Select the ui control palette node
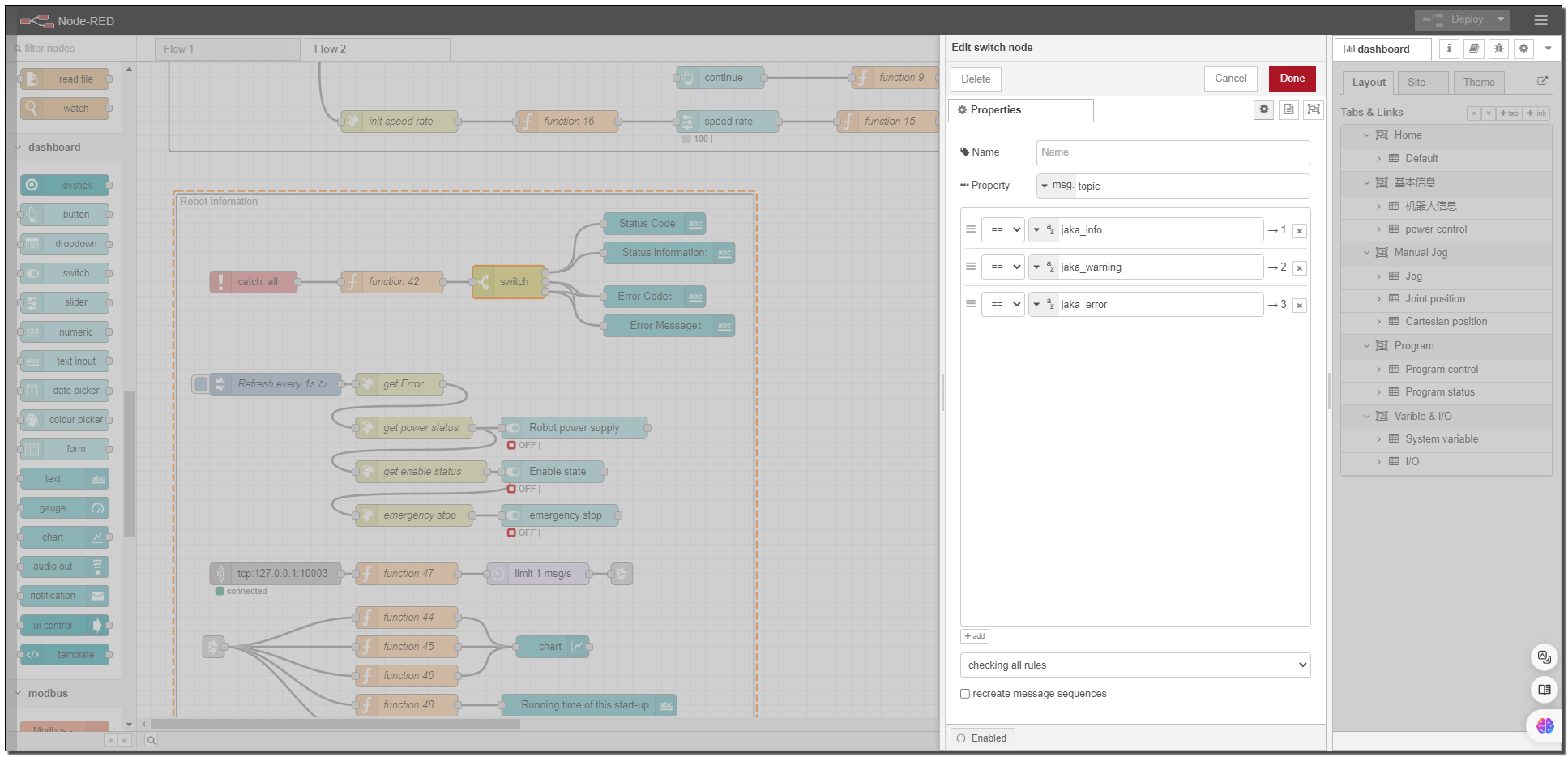This screenshot has width=1568, height=757. (x=65, y=626)
